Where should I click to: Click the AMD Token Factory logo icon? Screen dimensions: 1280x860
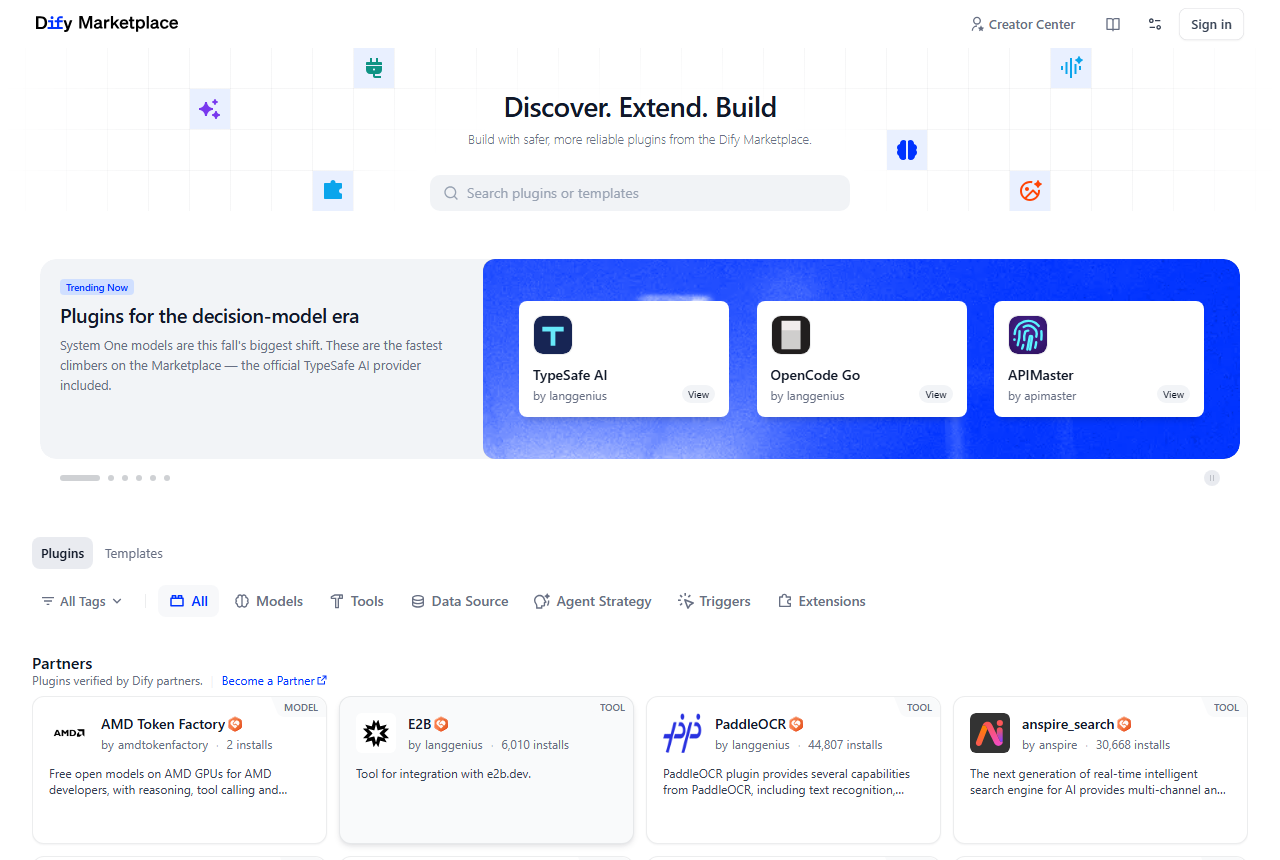point(69,734)
